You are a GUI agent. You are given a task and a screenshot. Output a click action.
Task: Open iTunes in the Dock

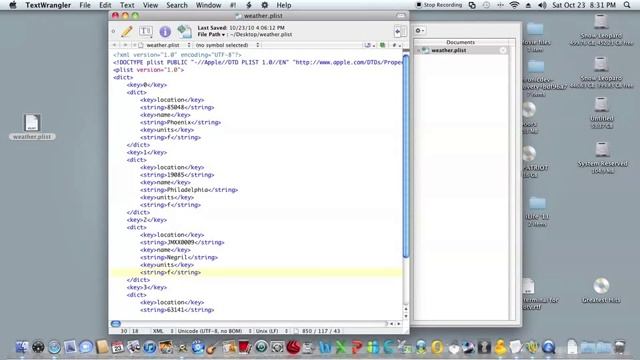(150, 347)
